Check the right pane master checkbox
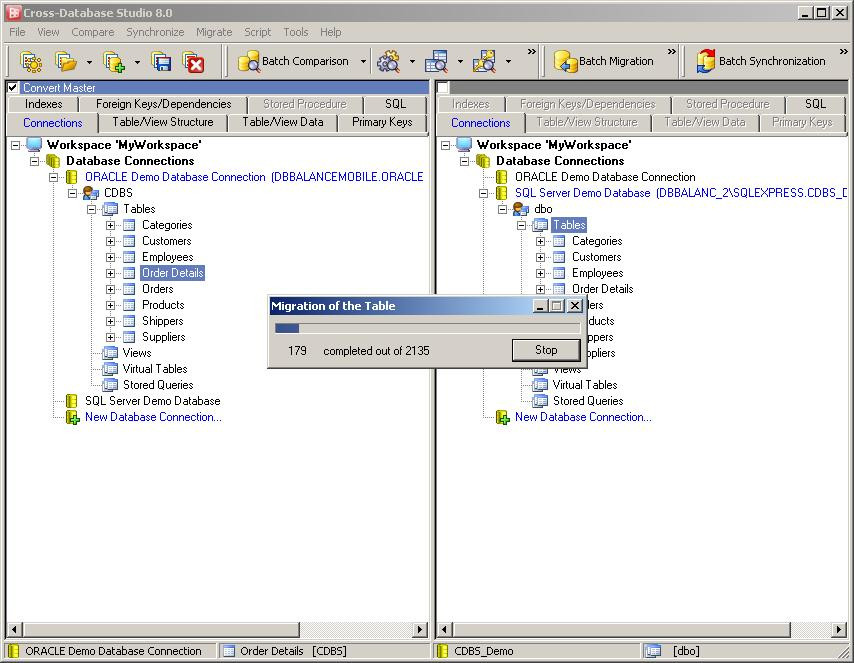854x663 pixels. pyautogui.click(x=443, y=87)
